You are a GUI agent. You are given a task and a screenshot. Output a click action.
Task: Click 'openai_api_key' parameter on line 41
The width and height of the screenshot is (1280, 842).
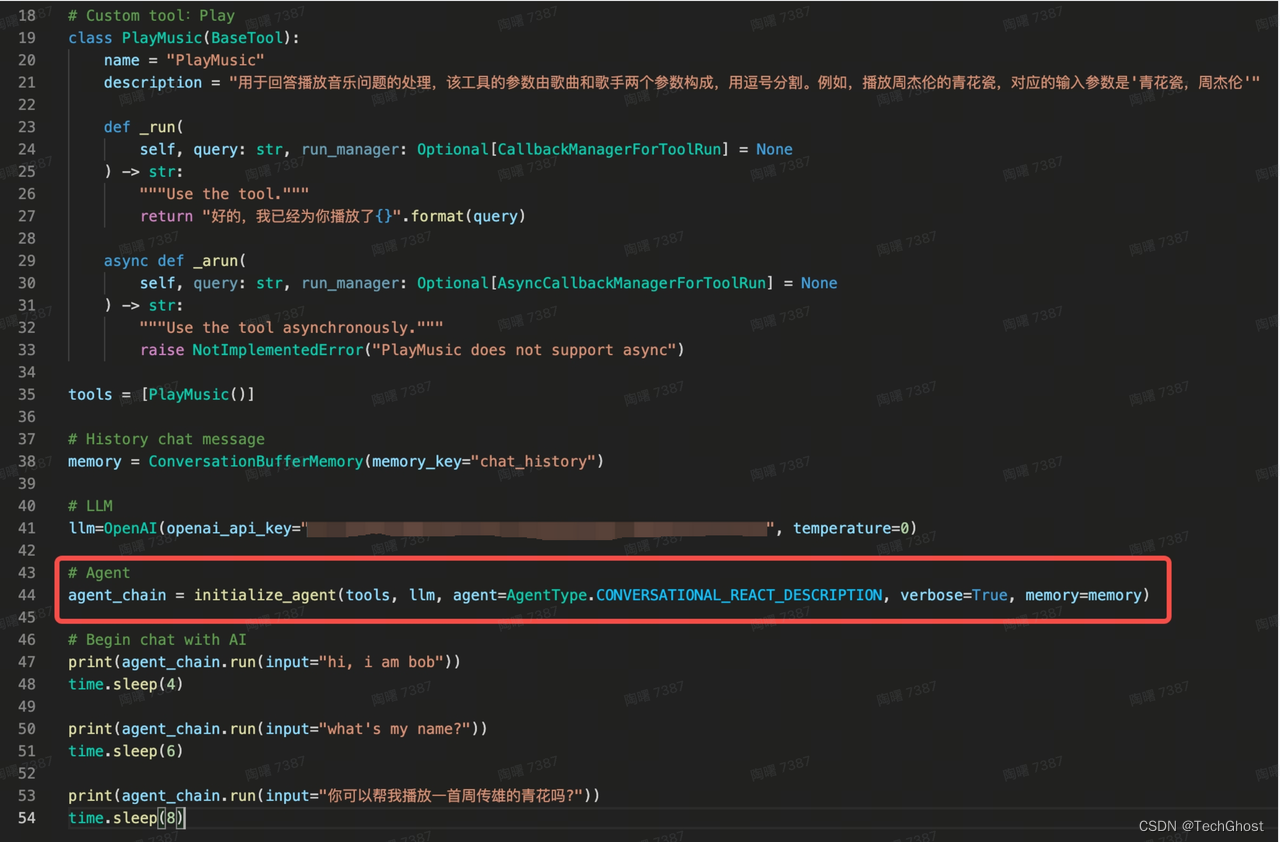point(228,528)
